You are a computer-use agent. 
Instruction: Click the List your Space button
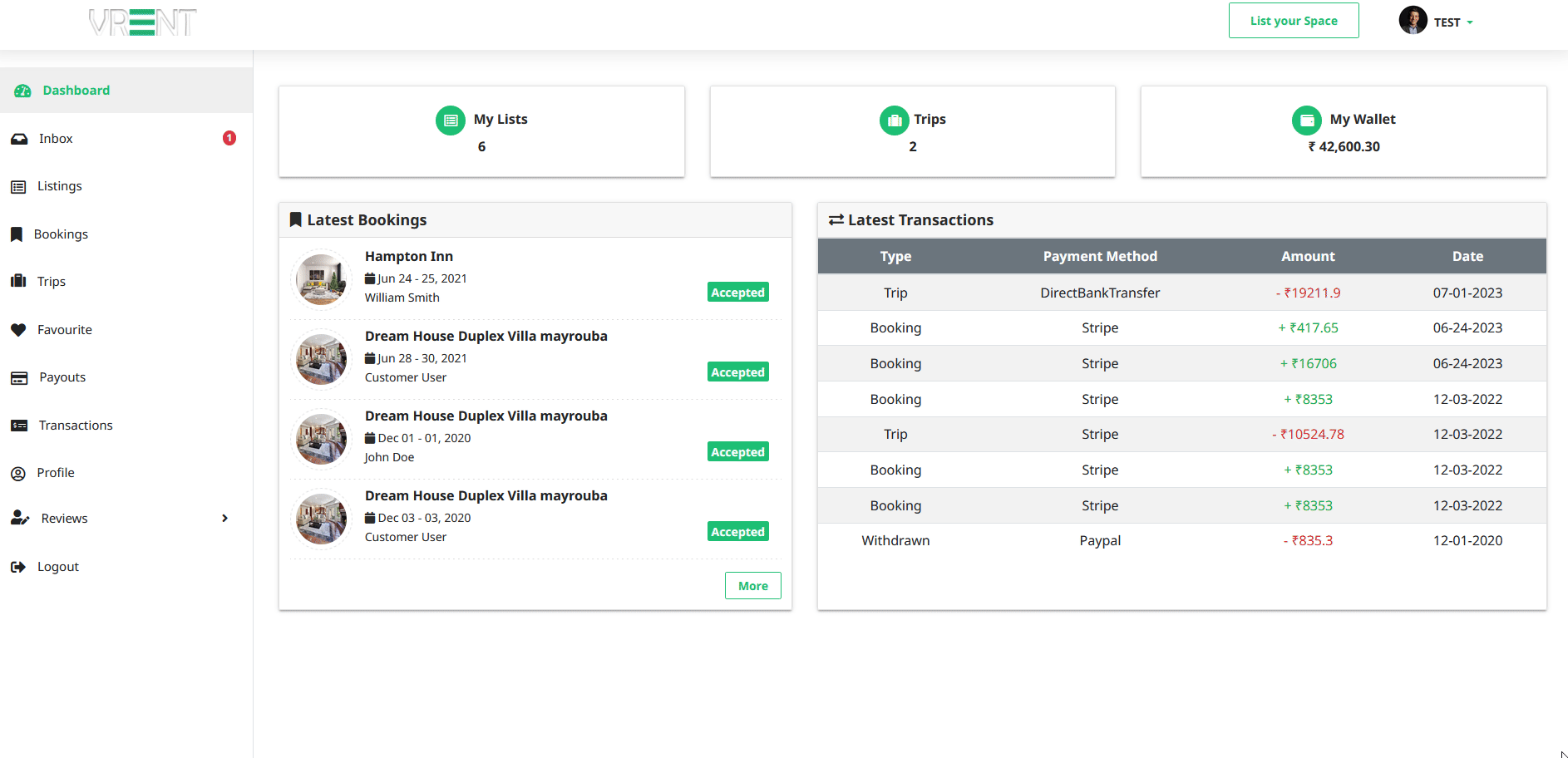[x=1294, y=21]
